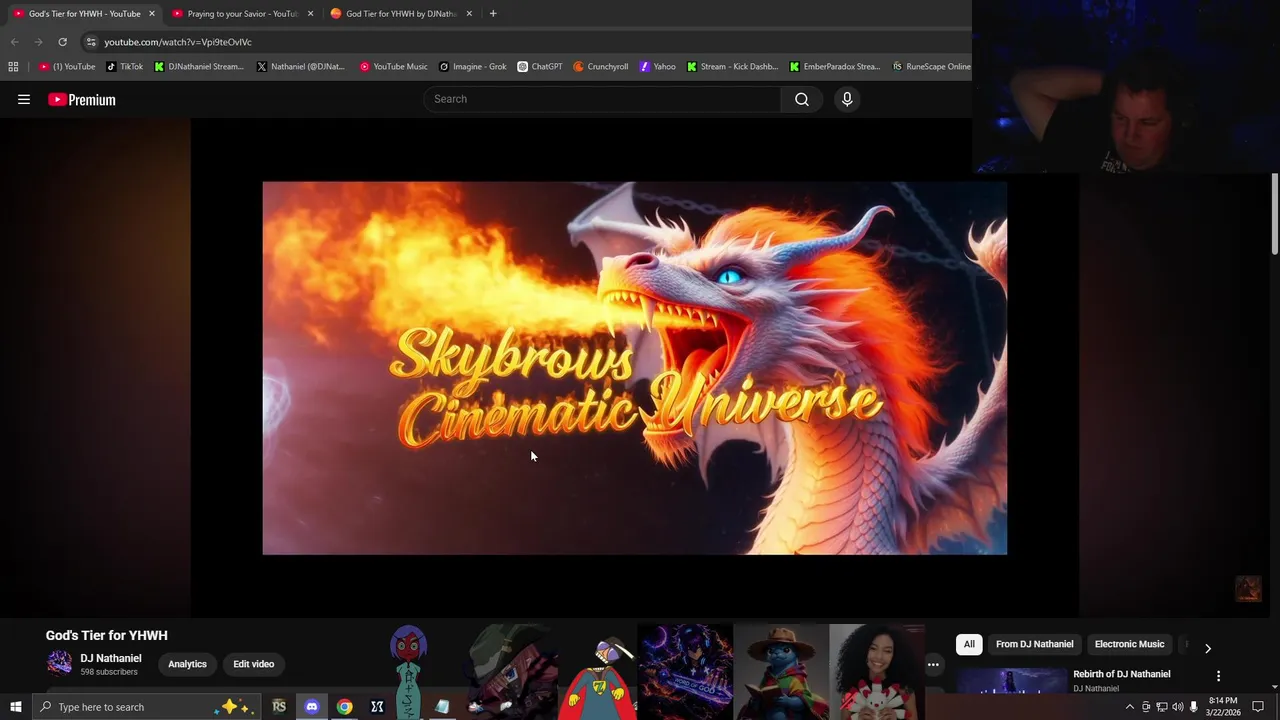Open the Stream - Kick Dashboard bookmark

[x=731, y=67]
